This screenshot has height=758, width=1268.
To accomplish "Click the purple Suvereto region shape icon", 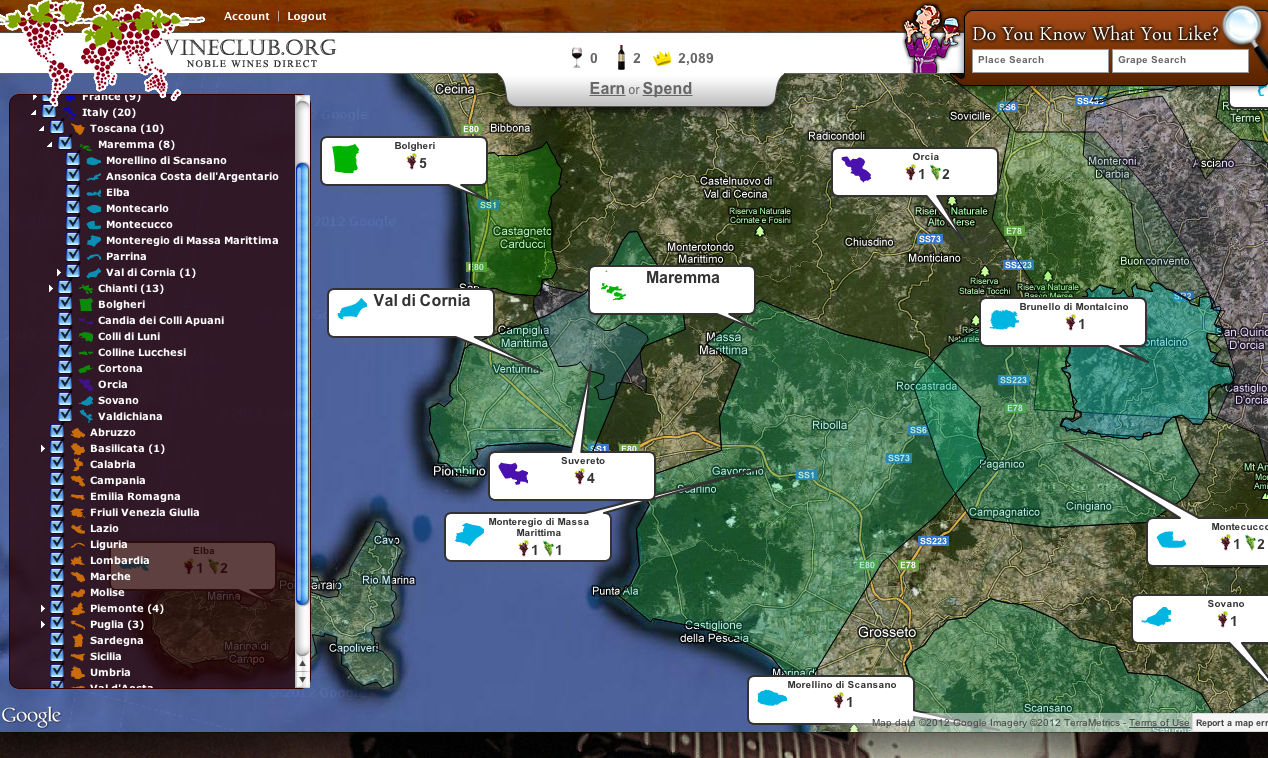I will point(513,474).
